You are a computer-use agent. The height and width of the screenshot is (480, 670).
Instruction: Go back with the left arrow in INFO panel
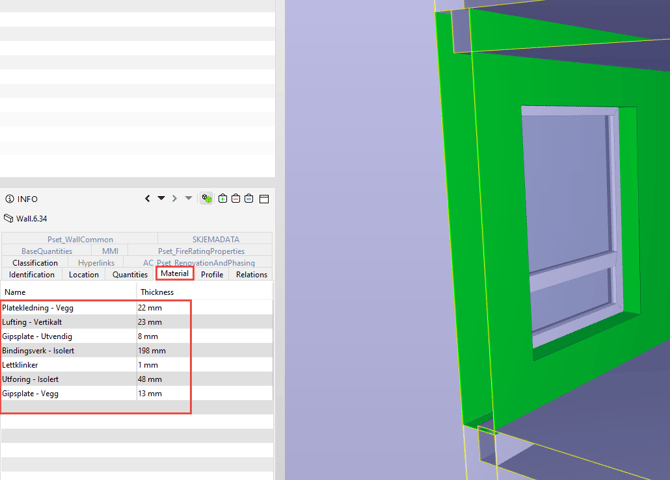[x=147, y=198]
